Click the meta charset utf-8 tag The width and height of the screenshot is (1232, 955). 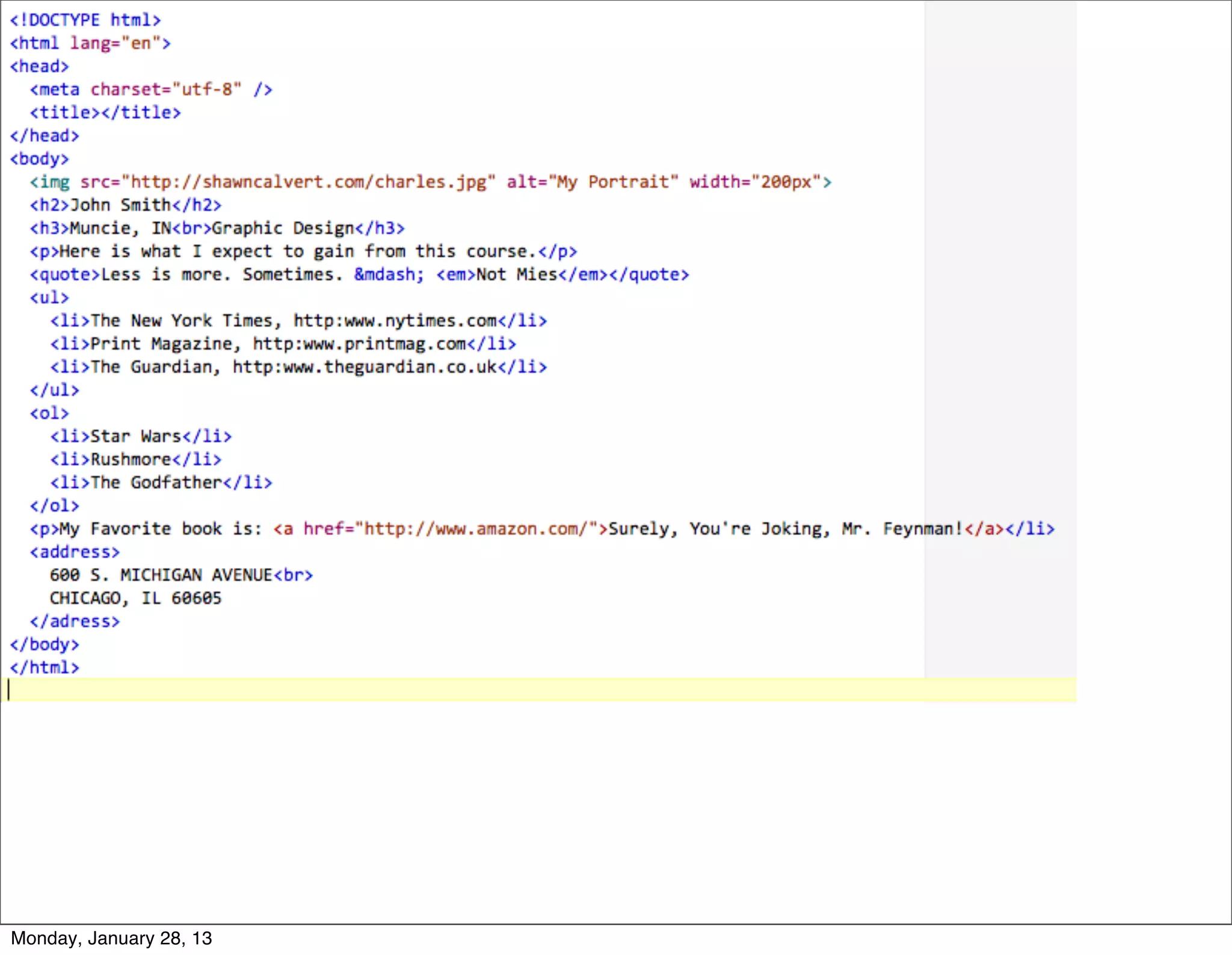(151, 90)
